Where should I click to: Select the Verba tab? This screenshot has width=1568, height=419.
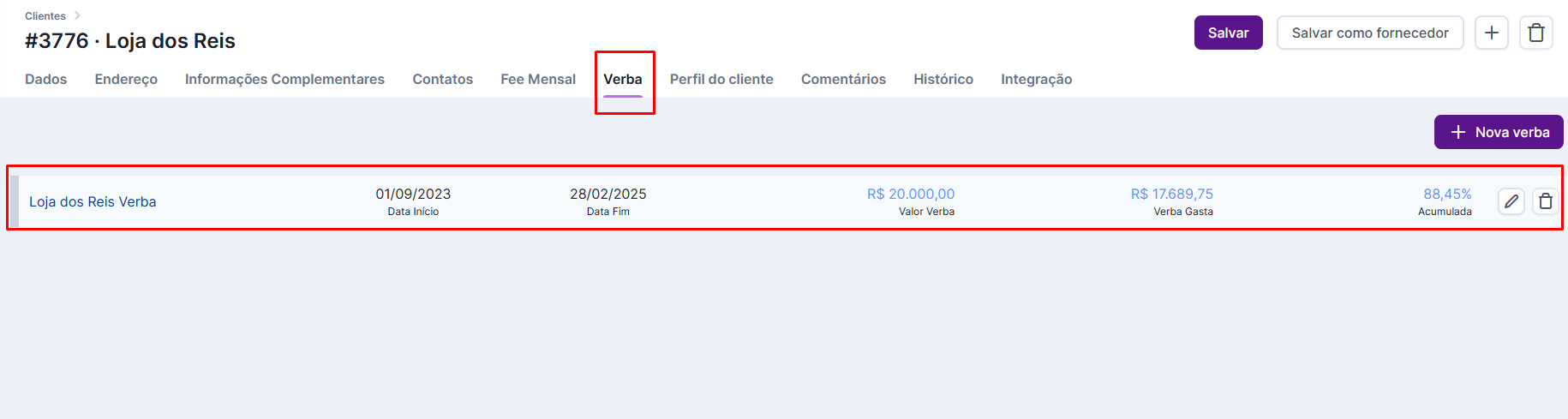[623, 79]
